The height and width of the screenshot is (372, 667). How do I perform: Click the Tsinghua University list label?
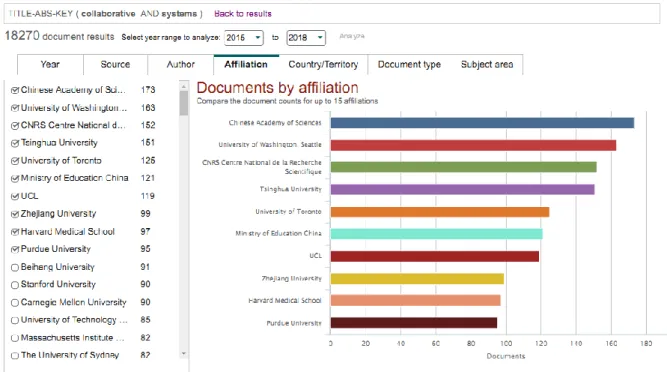(59, 143)
